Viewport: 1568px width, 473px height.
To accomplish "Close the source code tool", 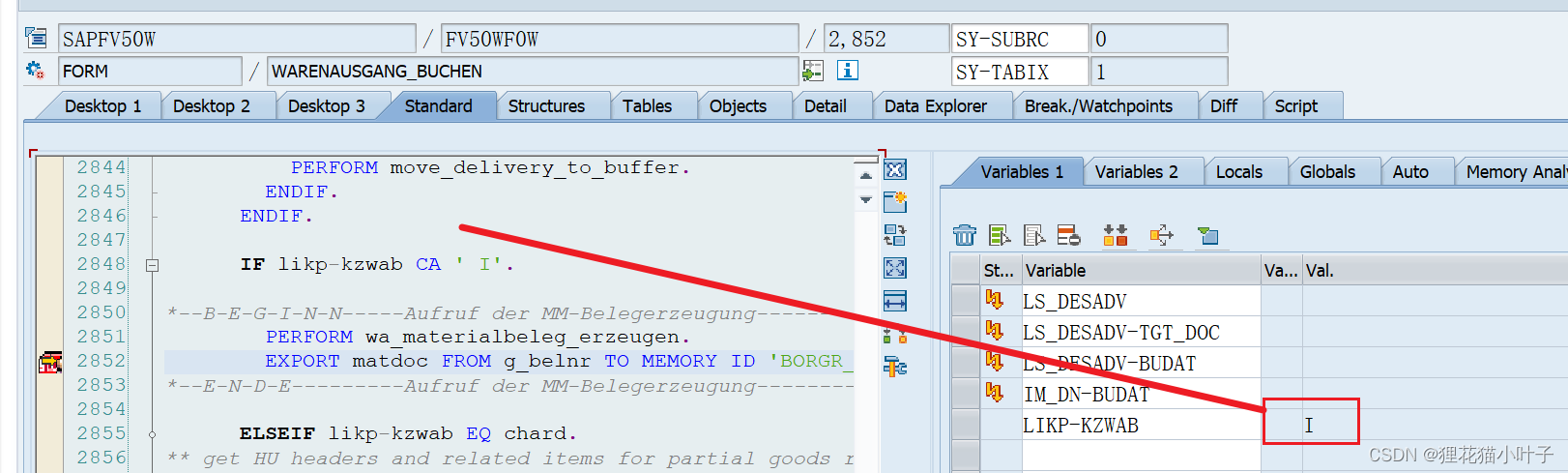I will point(895,170).
